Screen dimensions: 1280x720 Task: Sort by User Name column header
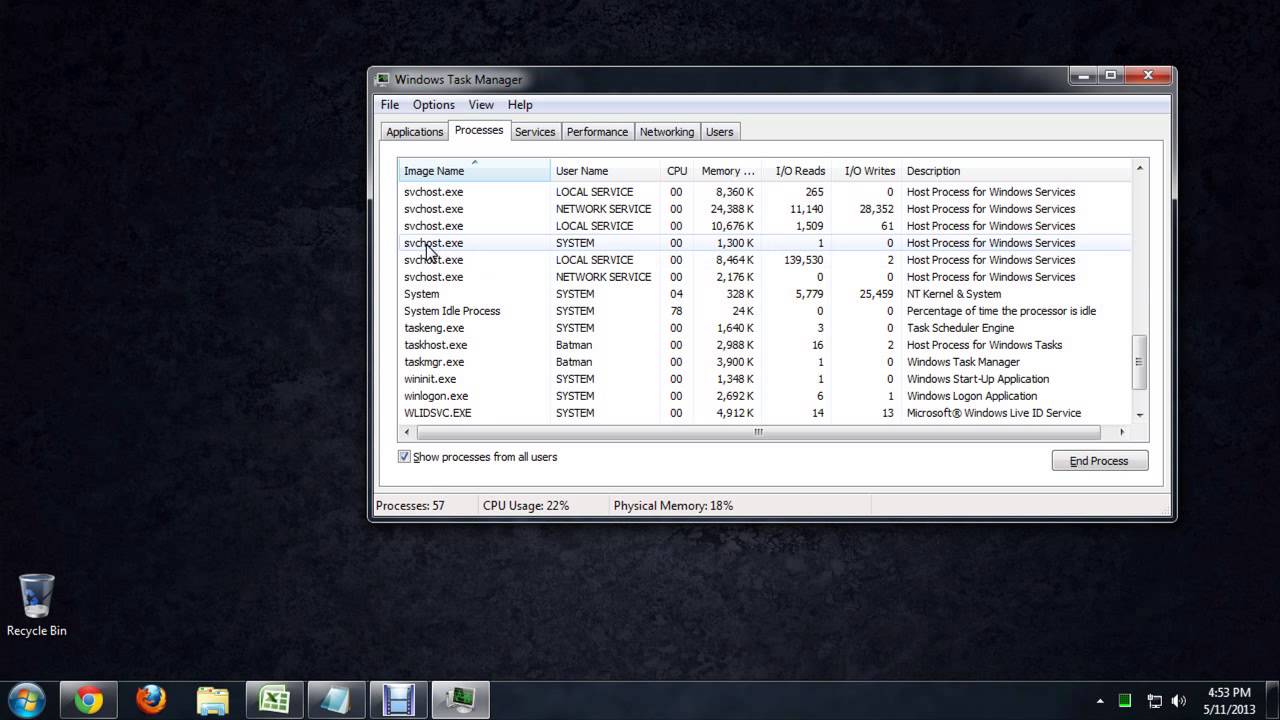pos(605,171)
